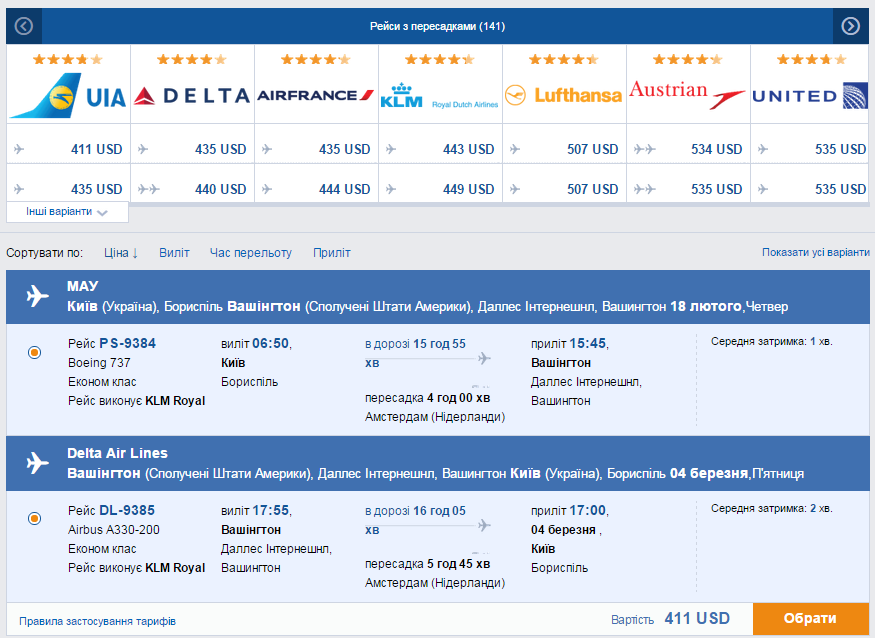Screen dimensions: 875x638
Task: Click the double plane icon beside 440 USD
Action: click(148, 189)
